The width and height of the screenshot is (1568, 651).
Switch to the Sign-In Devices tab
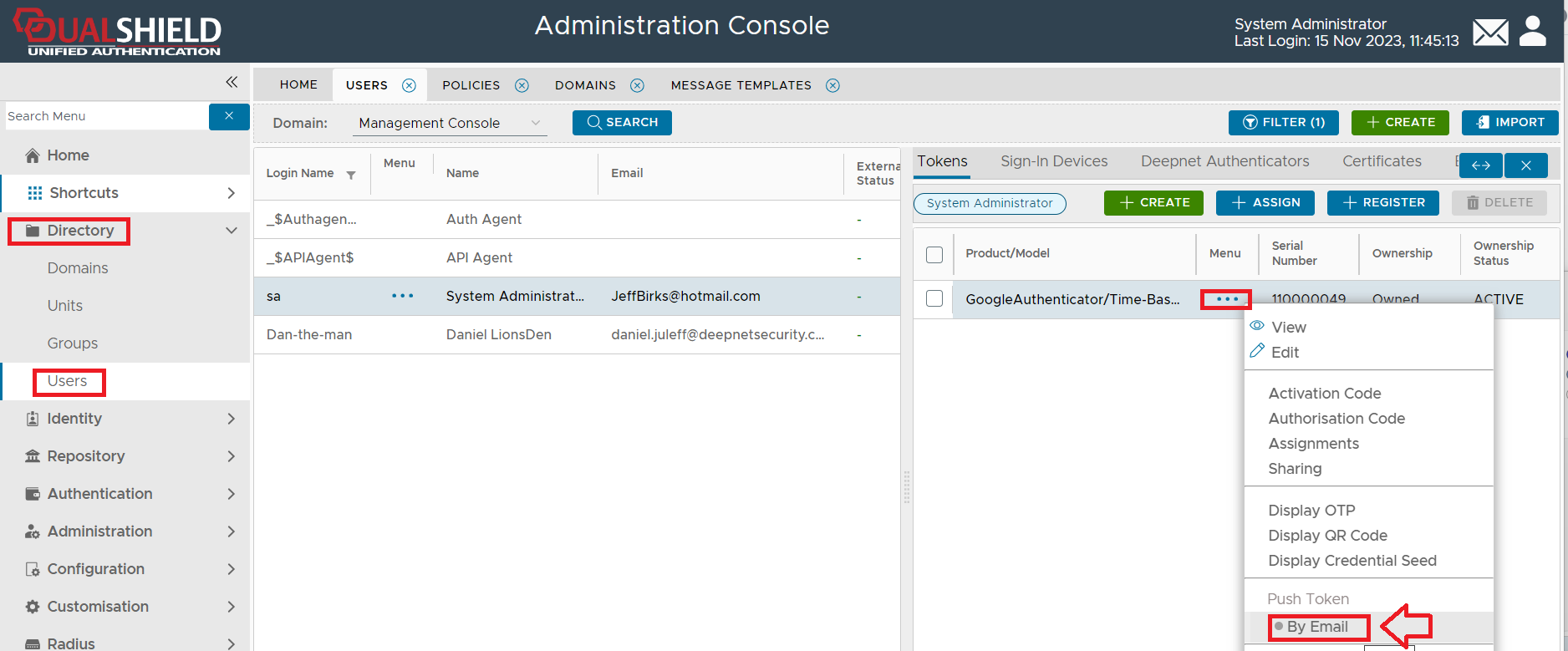tap(1054, 161)
